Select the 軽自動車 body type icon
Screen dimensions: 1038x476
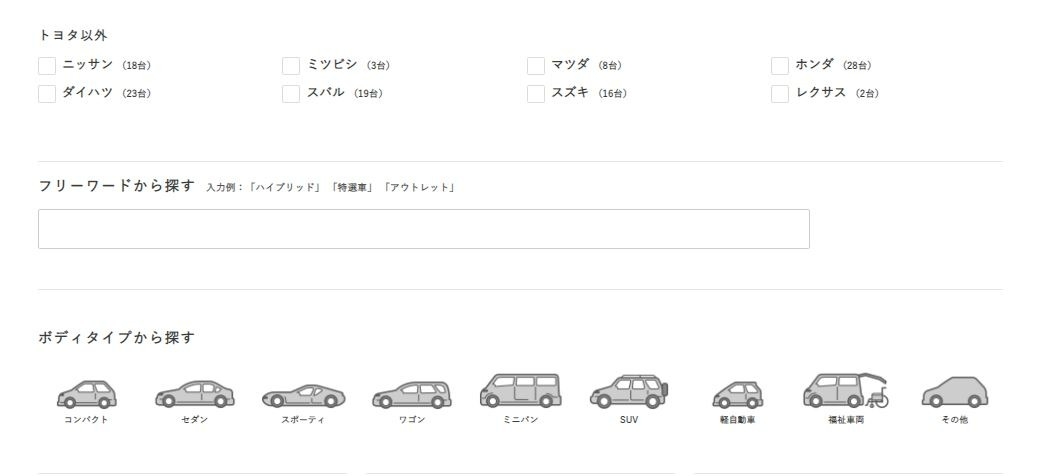point(737,395)
